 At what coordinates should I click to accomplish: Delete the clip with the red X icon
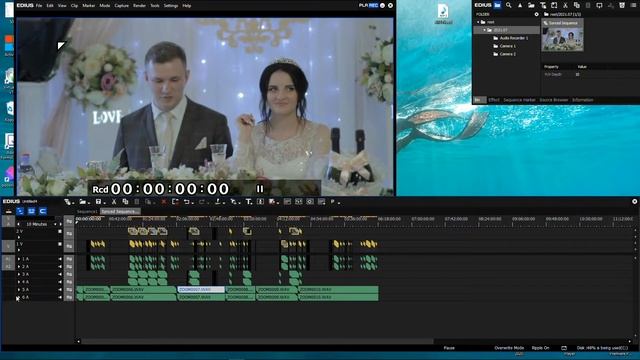164,202
